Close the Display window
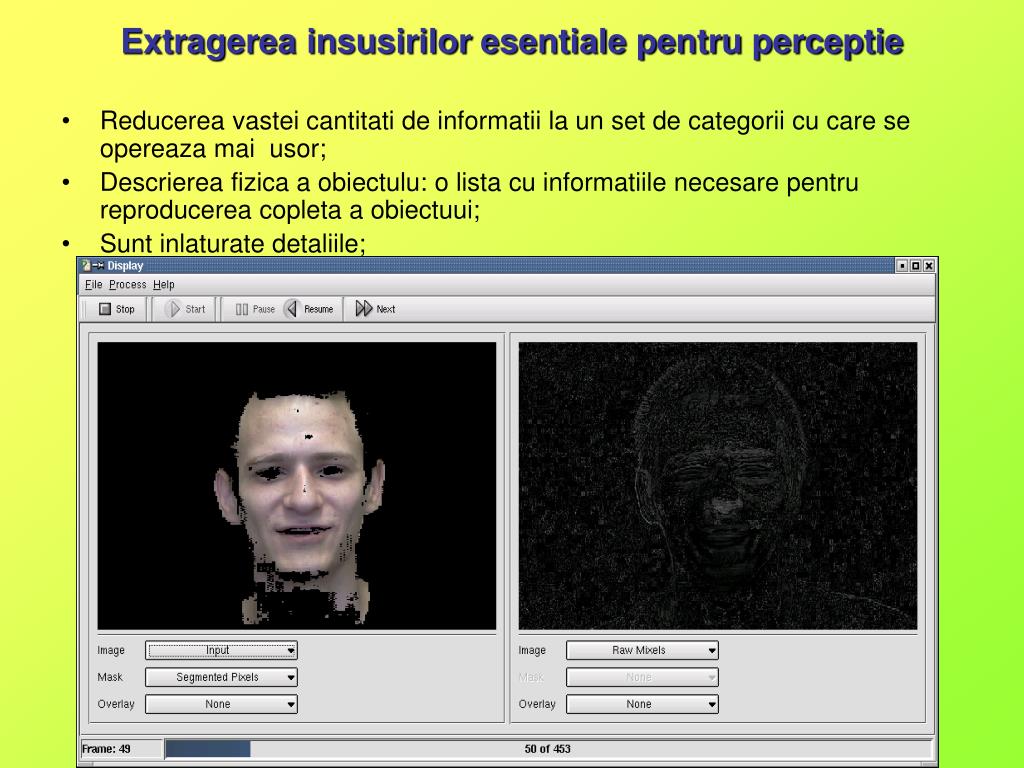Screen dimensions: 1024x768 (929, 266)
